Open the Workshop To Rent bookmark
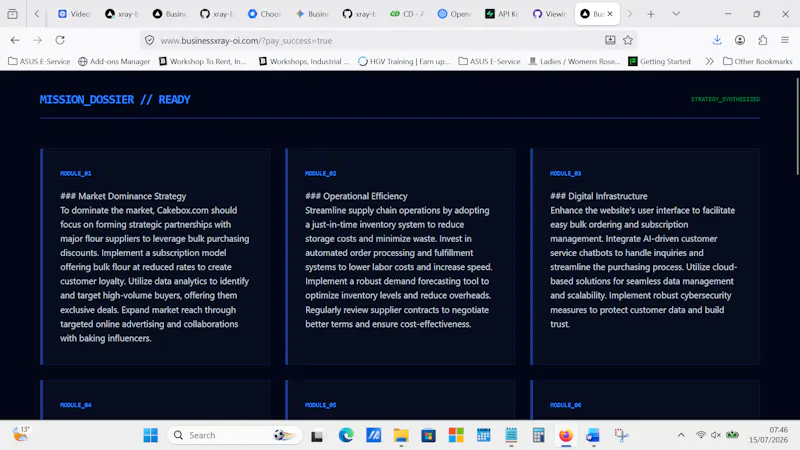The image size is (800, 450). [x=203, y=61]
